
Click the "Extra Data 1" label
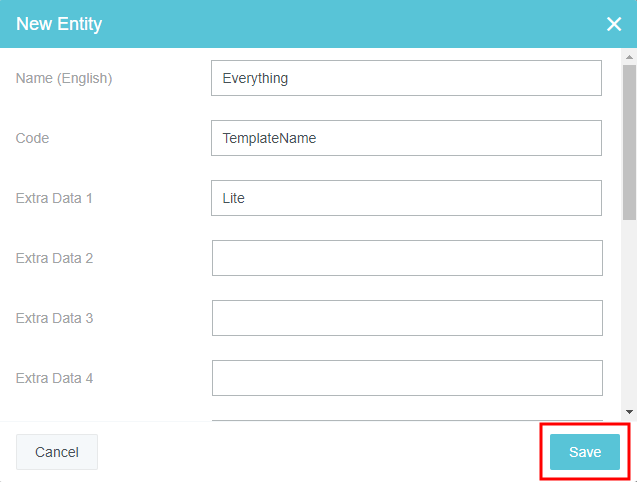54,198
